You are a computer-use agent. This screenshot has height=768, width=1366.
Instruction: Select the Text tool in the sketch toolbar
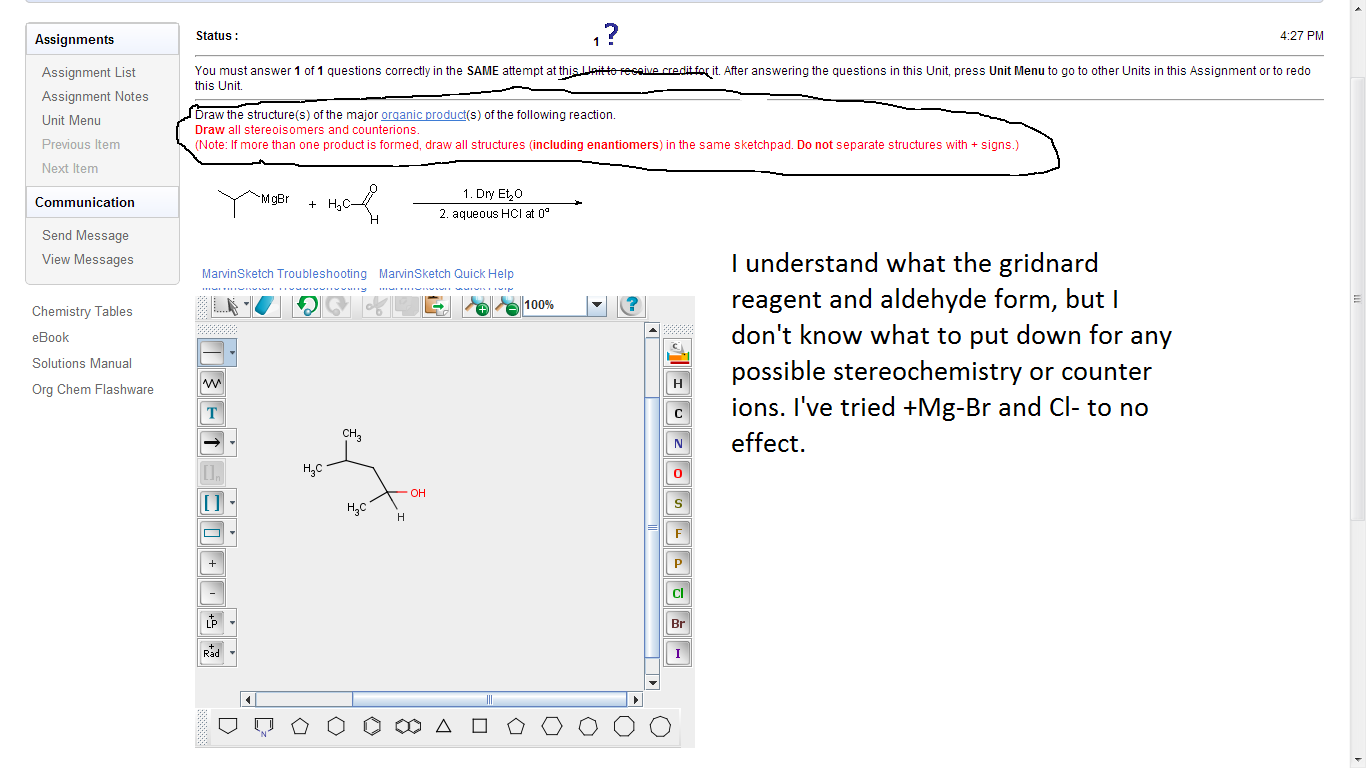[211, 412]
